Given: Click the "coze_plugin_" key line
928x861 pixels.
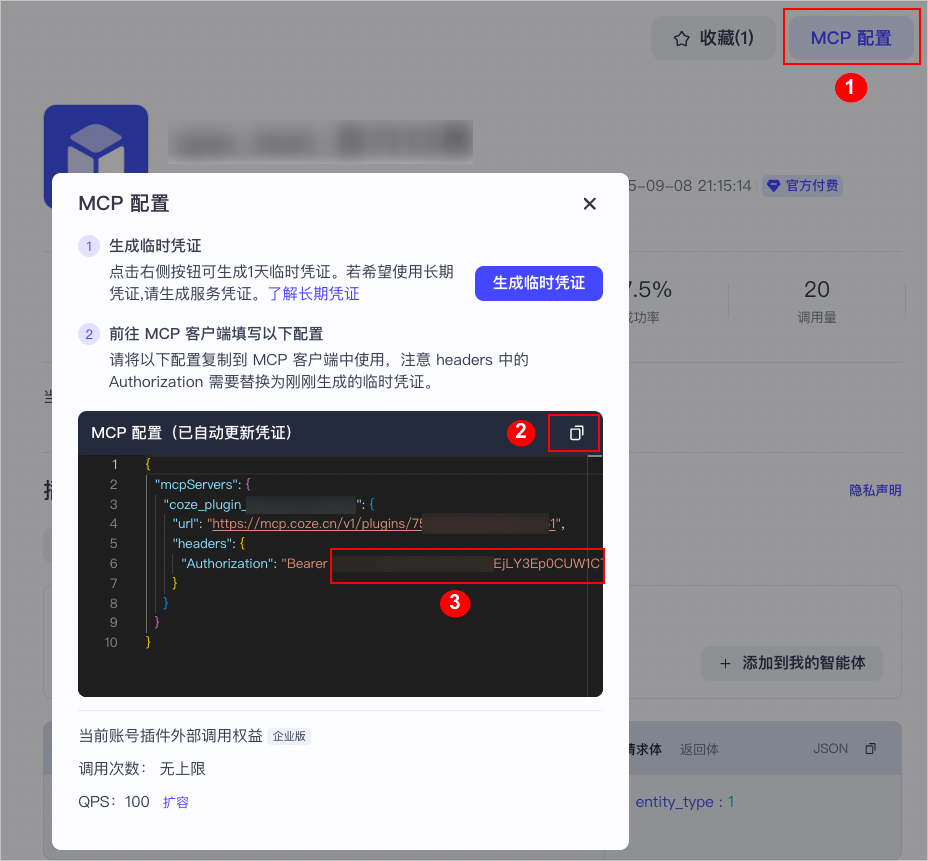Looking at the screenshot, I should pyautogui.click(x=269, y=504).
